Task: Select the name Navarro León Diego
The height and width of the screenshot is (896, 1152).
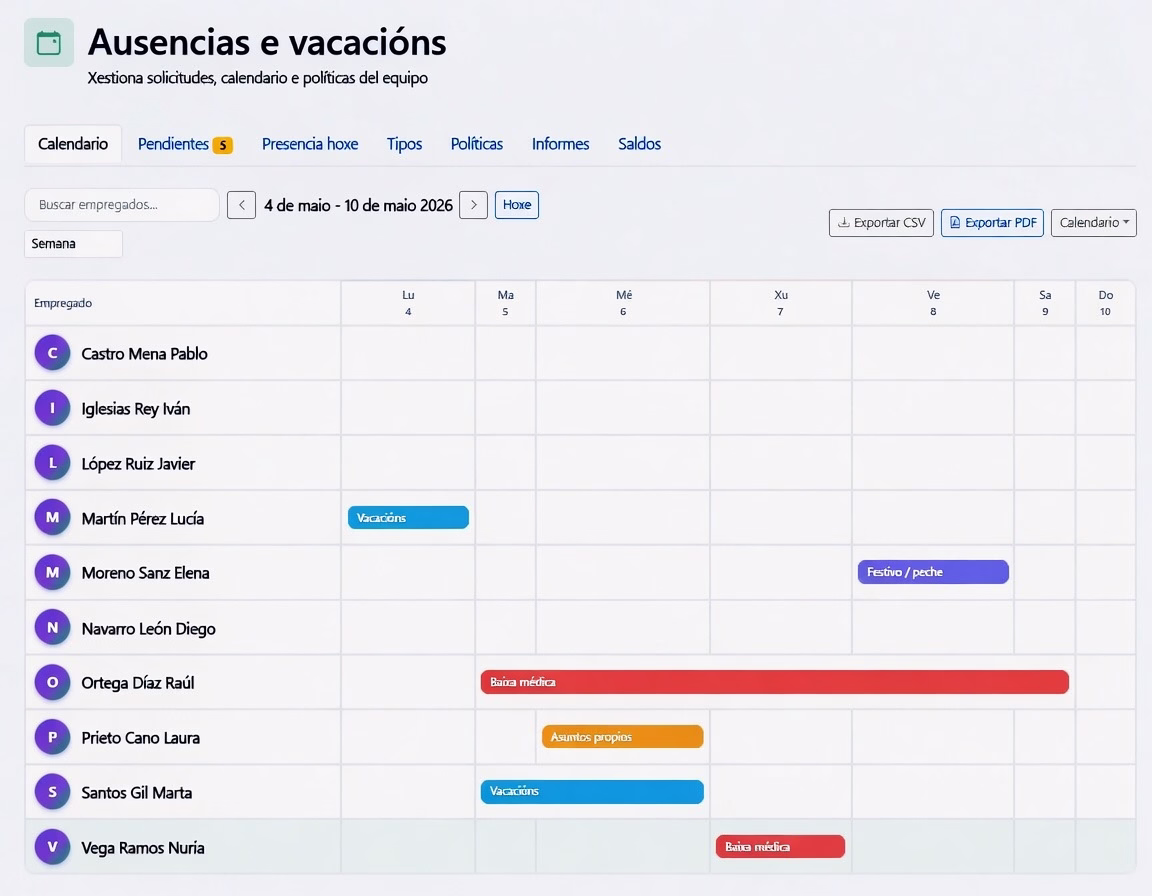Action: pos(148,629)
